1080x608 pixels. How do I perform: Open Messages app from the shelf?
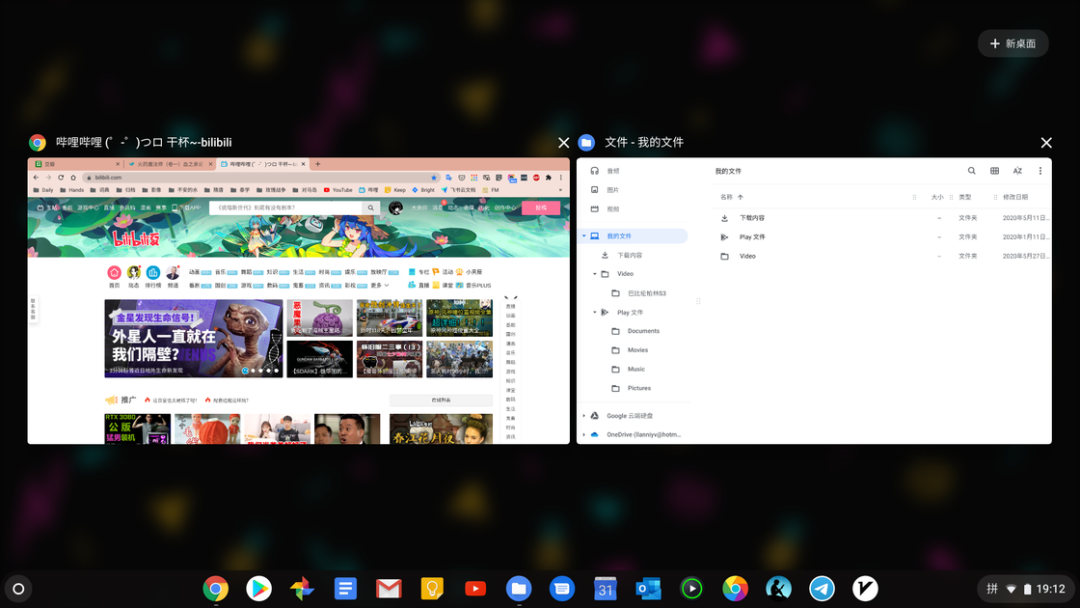(x=562, y=589)
